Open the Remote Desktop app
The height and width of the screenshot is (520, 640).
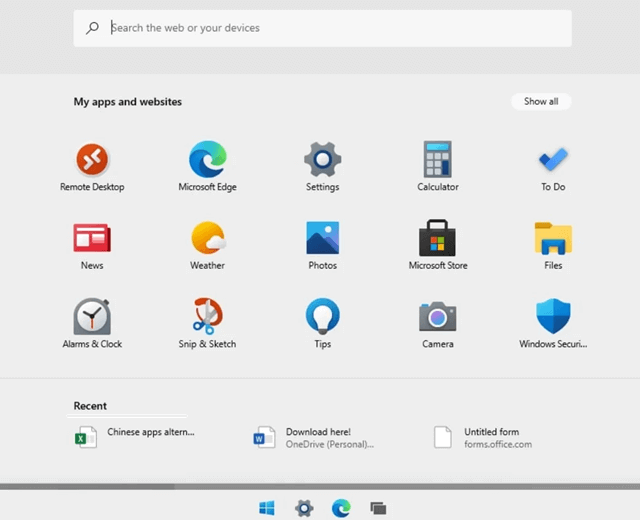click(x=92, y=167)
